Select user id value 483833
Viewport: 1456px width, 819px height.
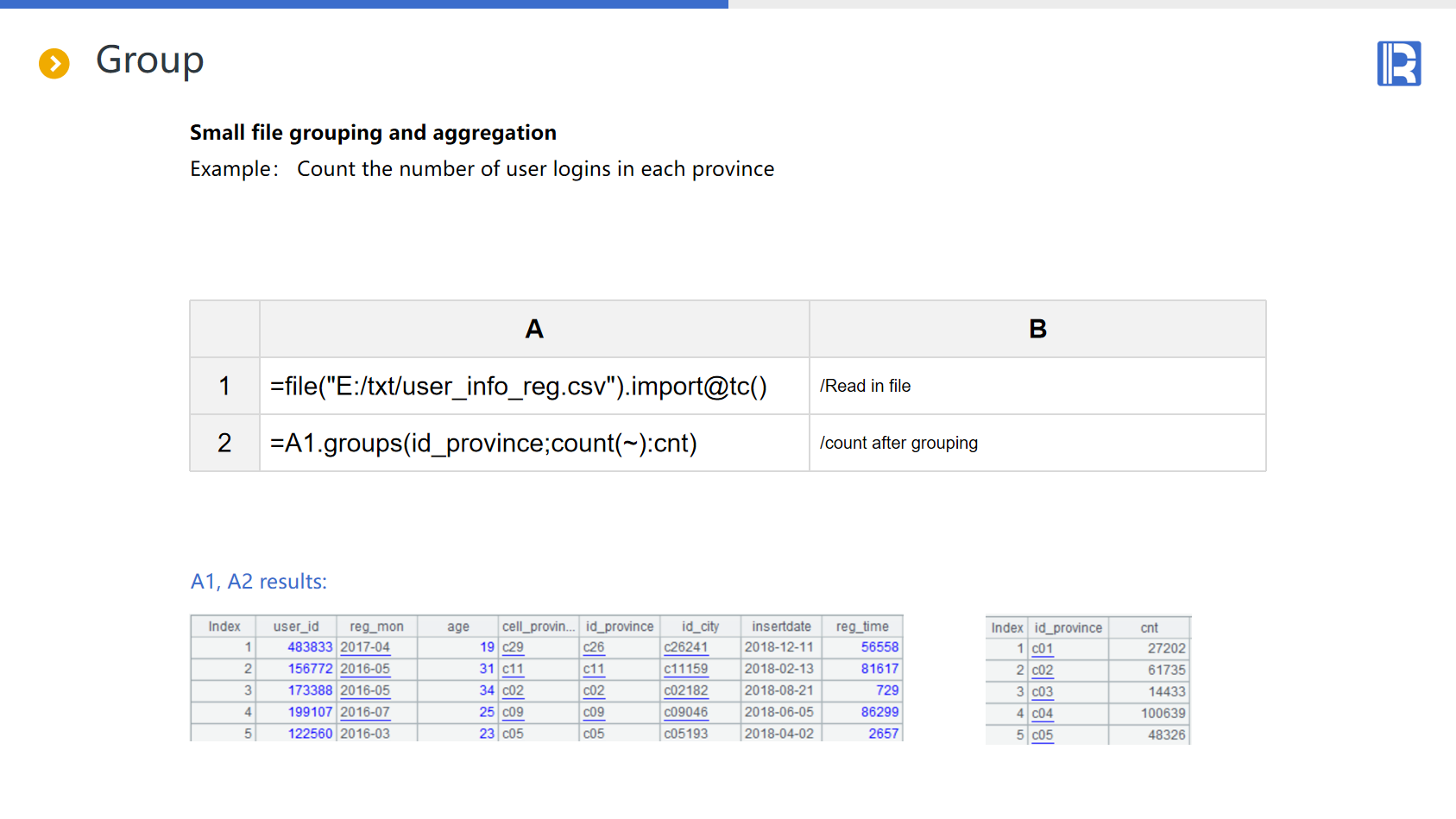(310, 647)
